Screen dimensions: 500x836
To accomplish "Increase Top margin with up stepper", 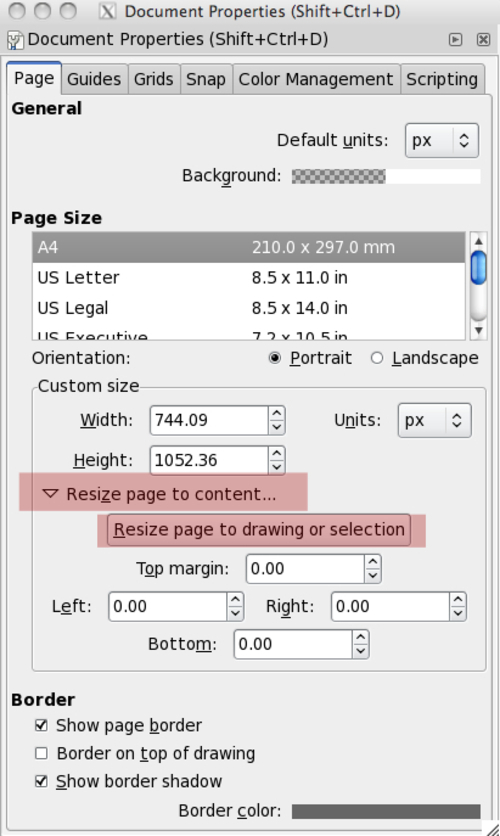I will pyautogui.click(x=373, y=561).
